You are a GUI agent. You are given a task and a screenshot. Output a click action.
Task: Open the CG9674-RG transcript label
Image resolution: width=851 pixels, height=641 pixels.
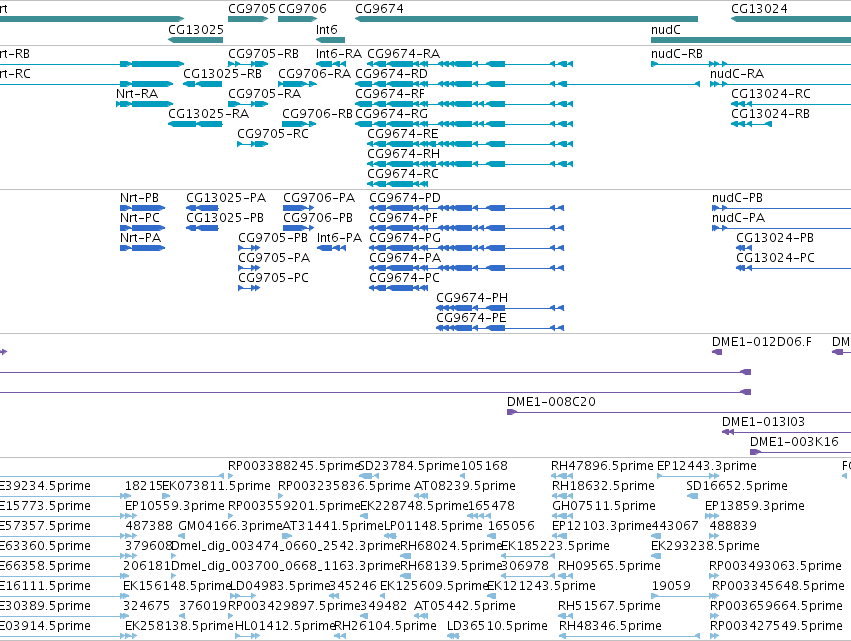[x=391, y=114]
